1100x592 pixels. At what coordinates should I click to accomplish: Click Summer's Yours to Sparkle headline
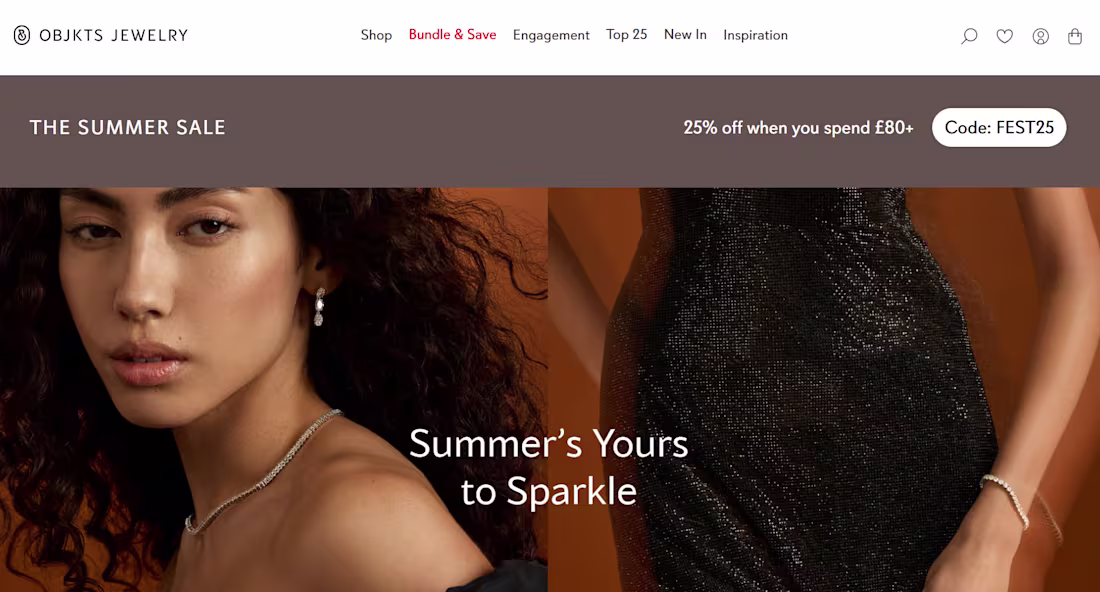[549, 467]
